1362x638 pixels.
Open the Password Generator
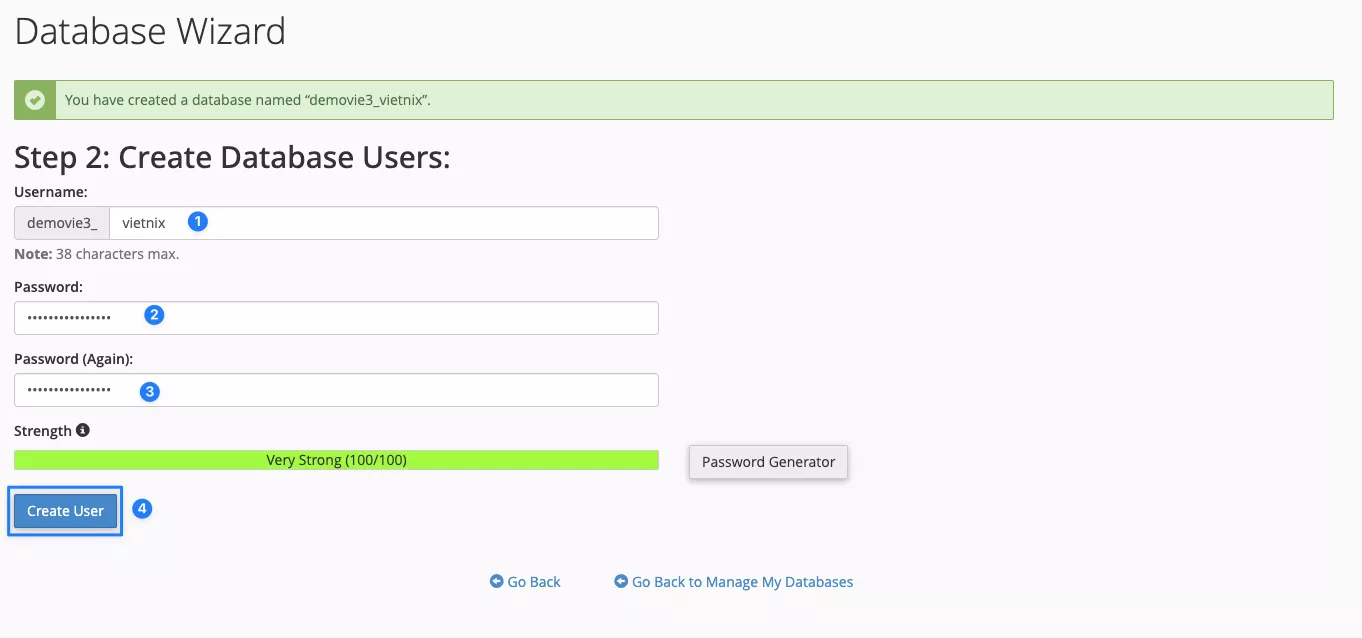[767, 462]
